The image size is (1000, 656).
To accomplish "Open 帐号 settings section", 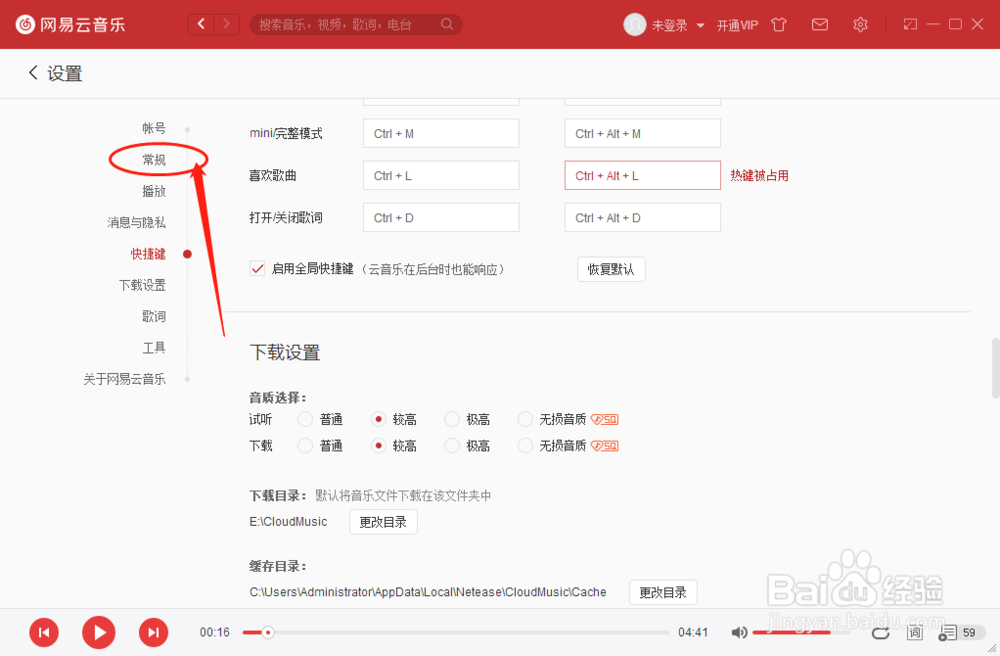I will (154, 128).
